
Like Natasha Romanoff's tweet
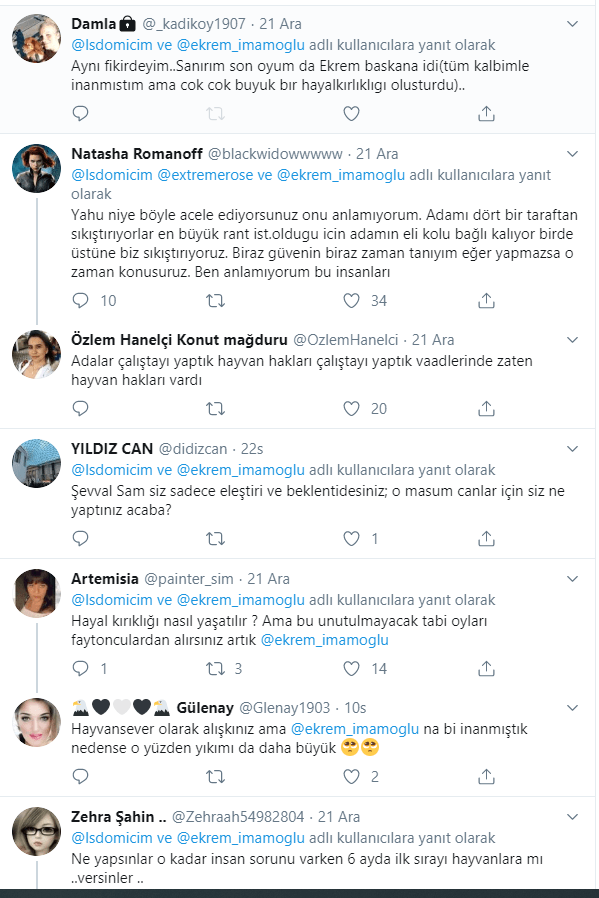pos(350,298)
